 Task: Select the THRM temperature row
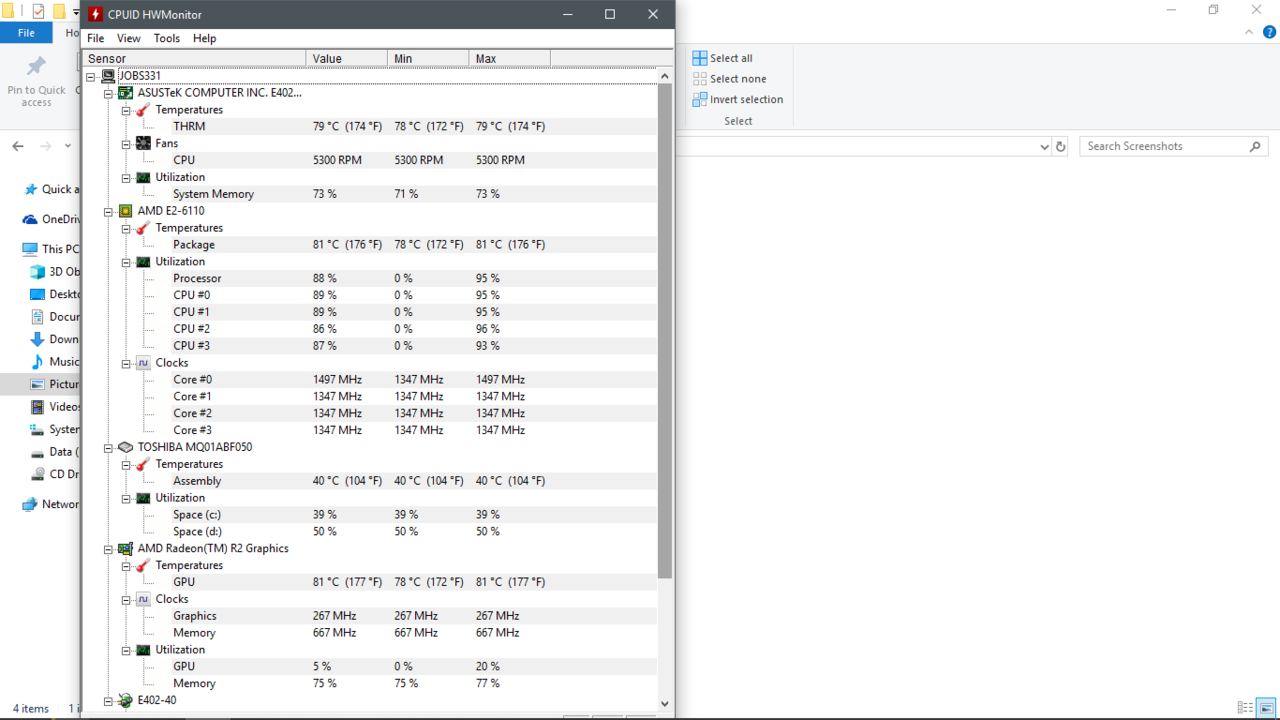370,126
